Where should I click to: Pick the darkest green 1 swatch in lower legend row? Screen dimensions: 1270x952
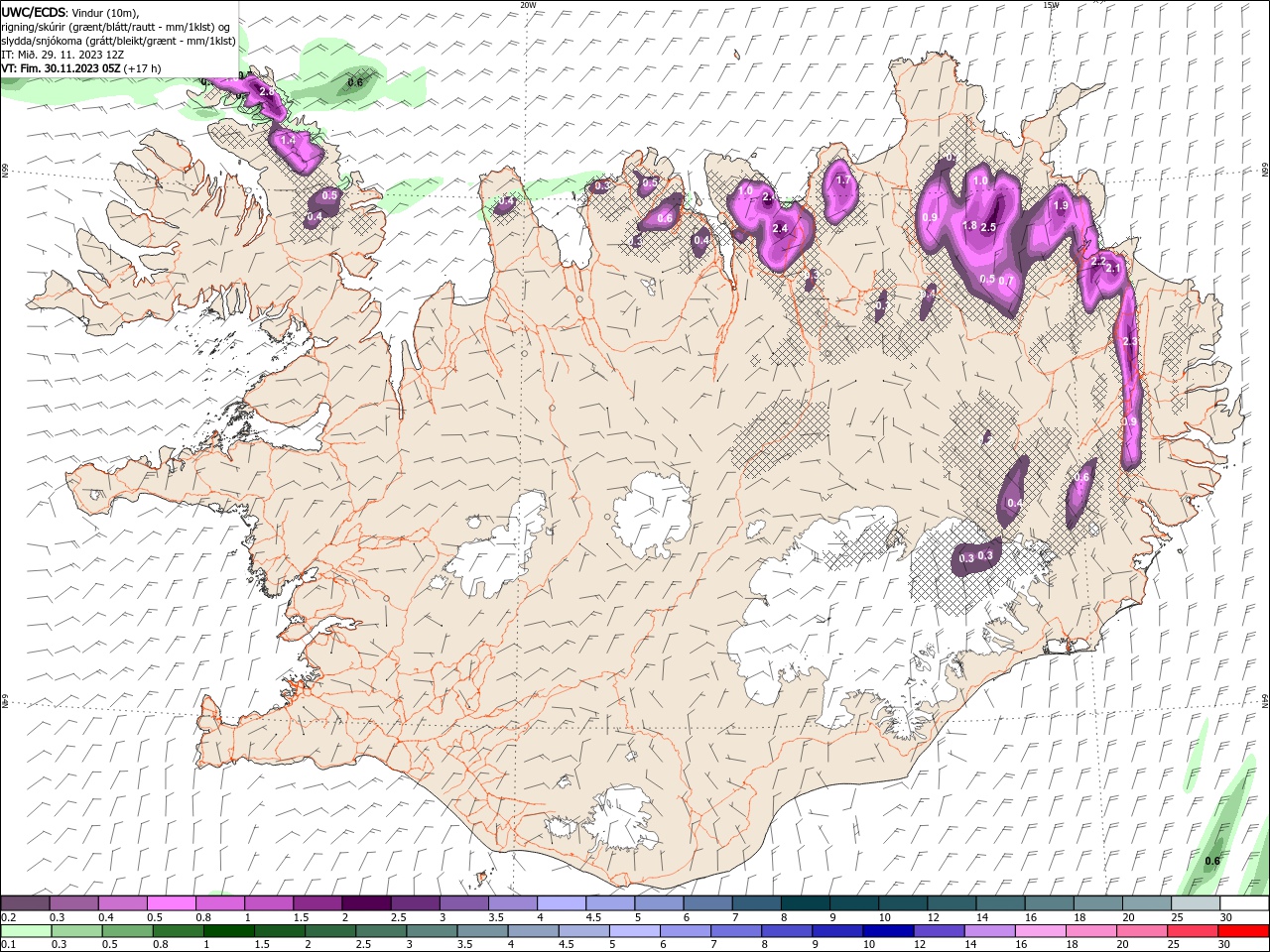click(228, 931)
